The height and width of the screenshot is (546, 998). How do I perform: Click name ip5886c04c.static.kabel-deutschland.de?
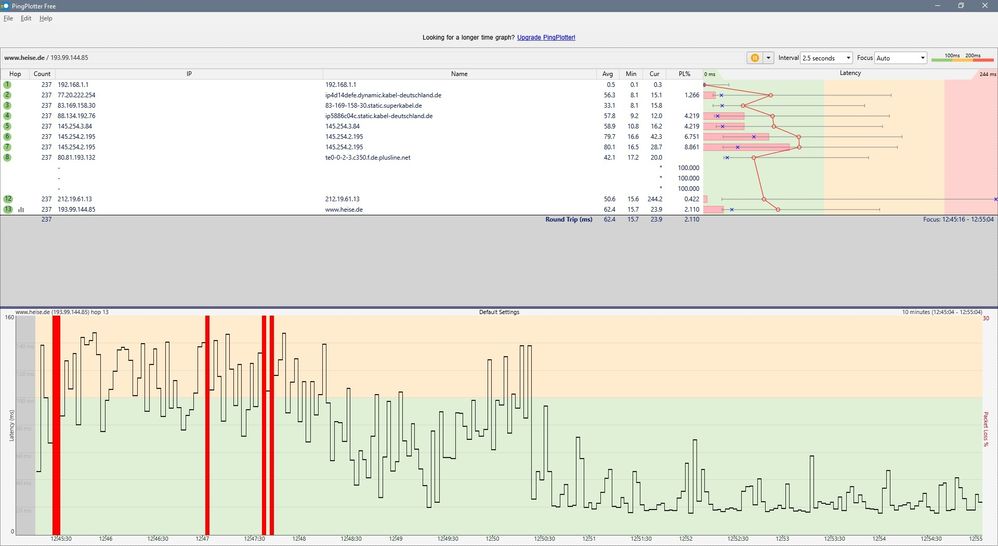pos(379,116)
